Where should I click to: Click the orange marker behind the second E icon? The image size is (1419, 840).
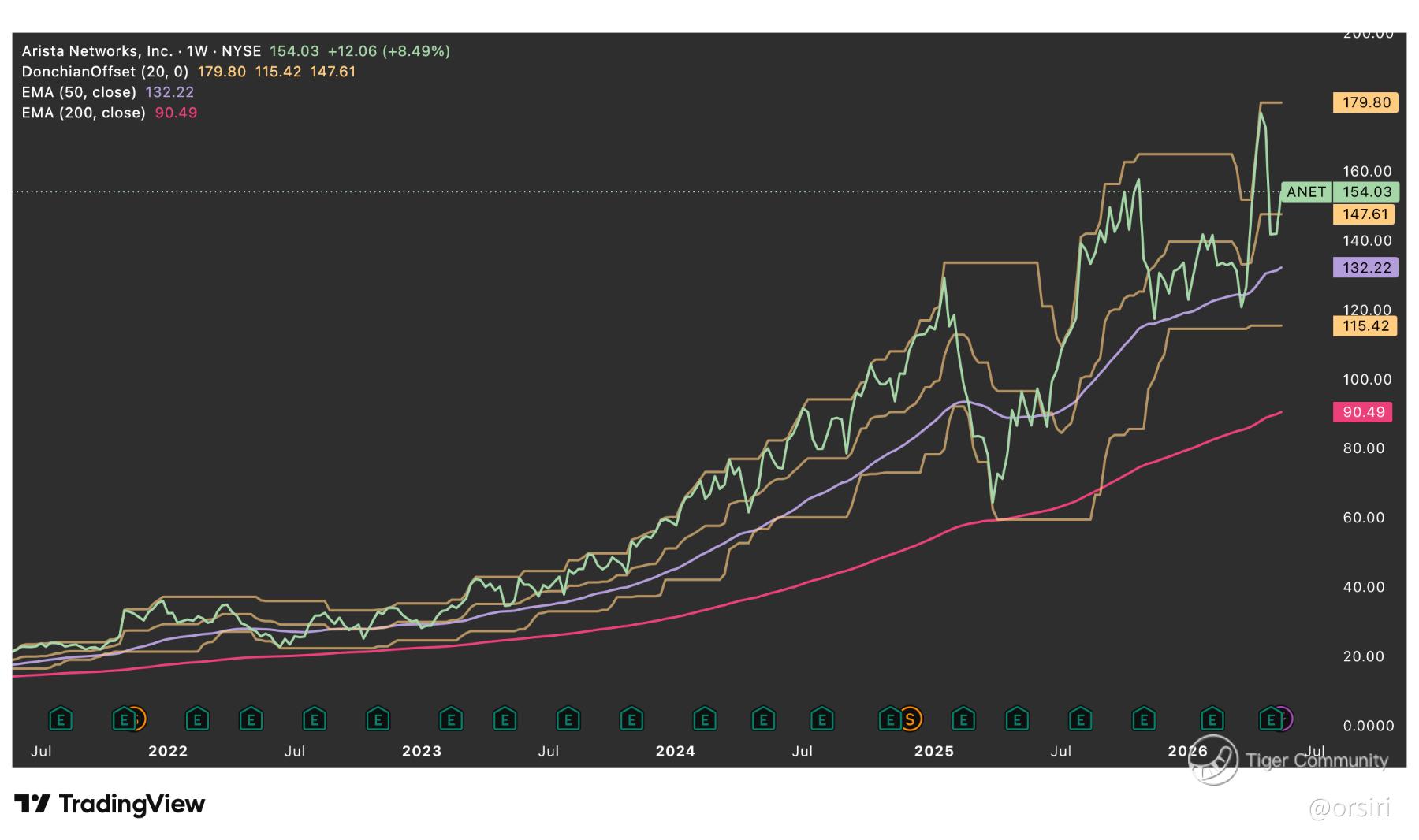click(x=138, y=719)
